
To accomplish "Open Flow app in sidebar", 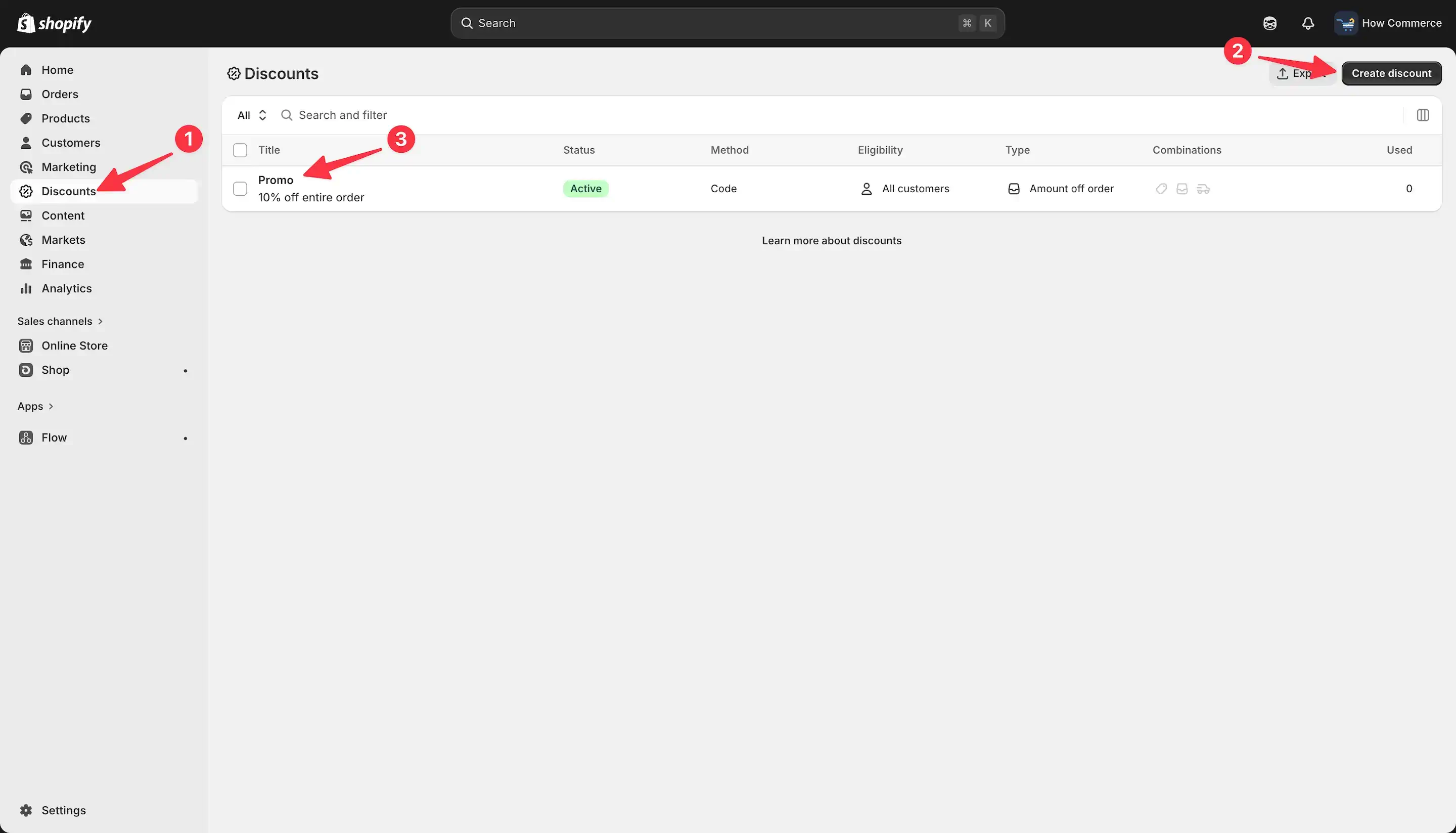I will [x=104, y=437].
